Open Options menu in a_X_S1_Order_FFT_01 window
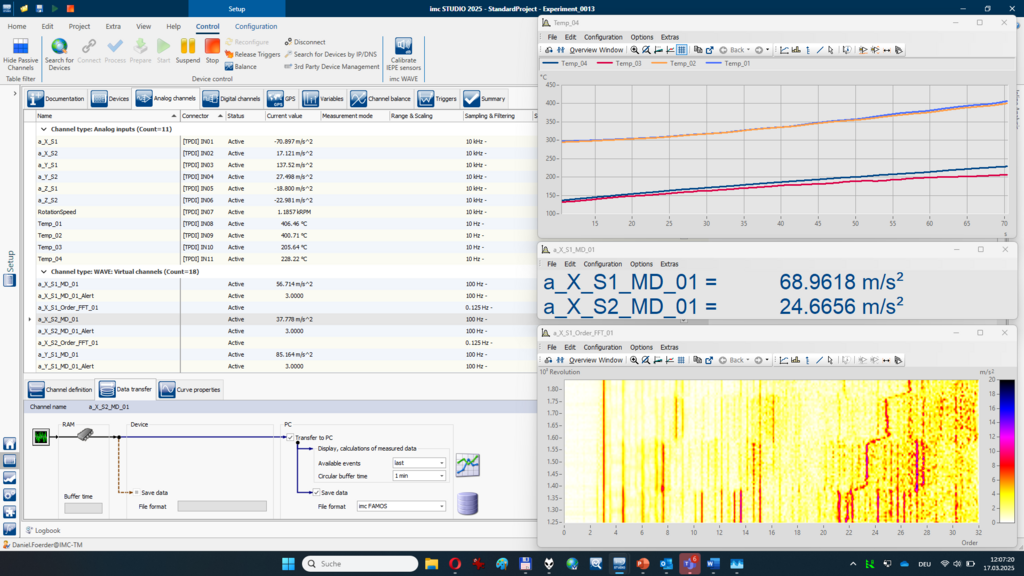The width and height of the screenshot is (1024, 576). pos(641,347)
